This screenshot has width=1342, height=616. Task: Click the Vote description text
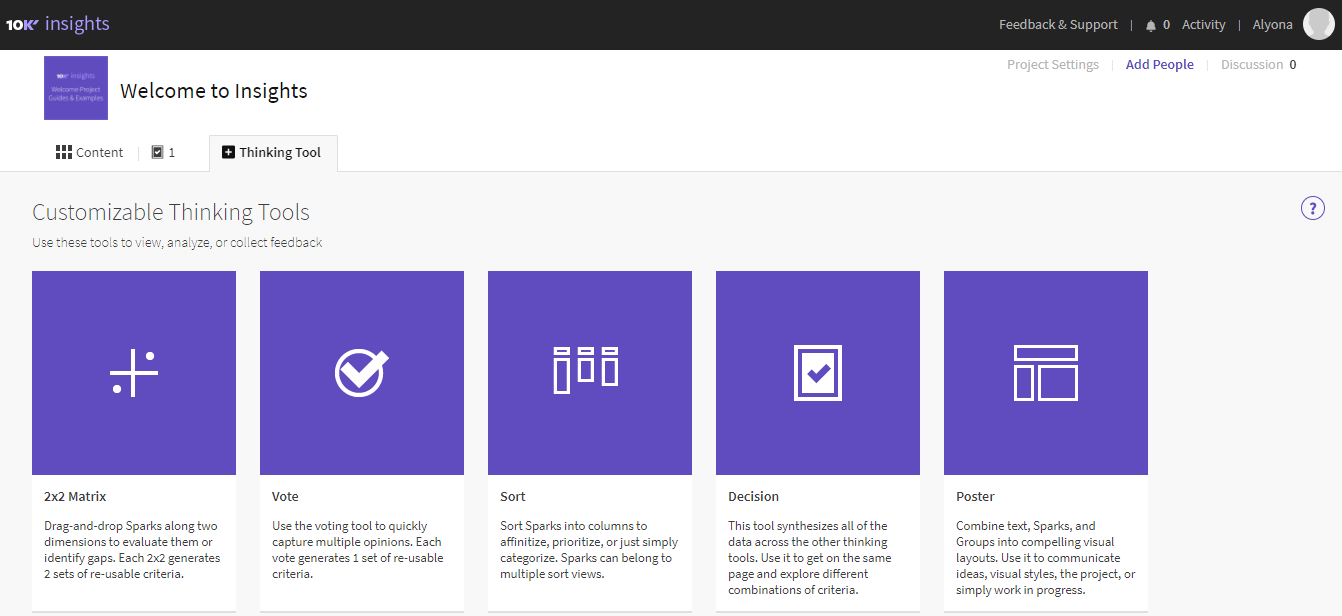click(358, 550)
